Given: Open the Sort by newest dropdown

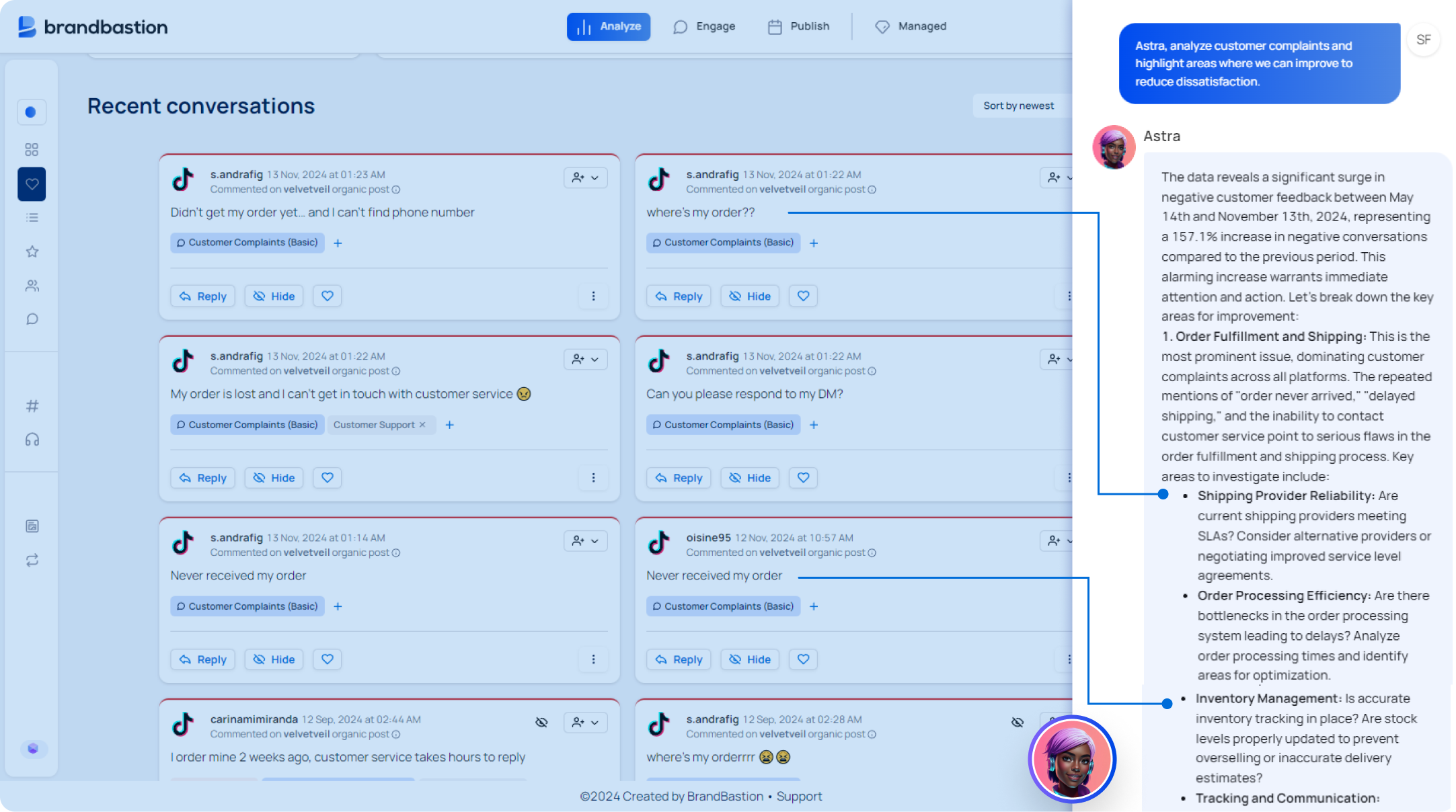Looking at the screenshot, I should coord(1018,106).
